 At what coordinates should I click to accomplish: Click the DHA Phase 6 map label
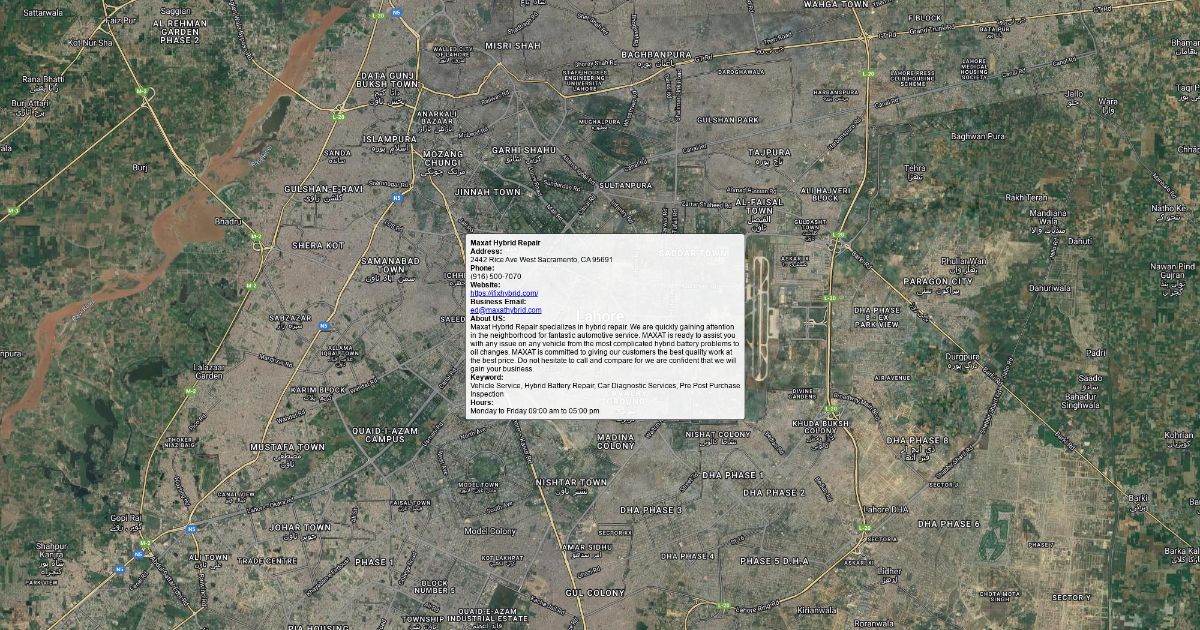pos(949,524)
